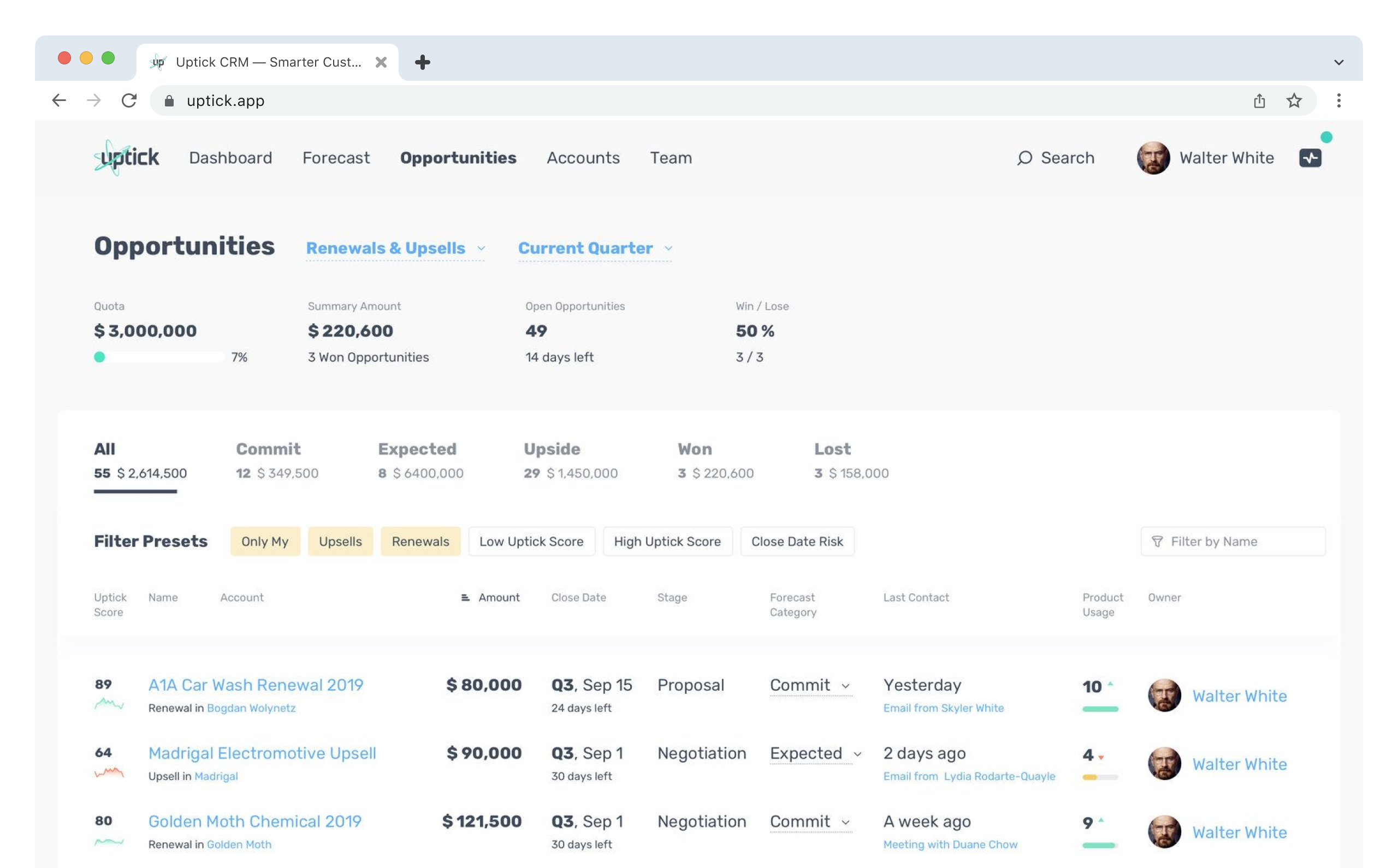Toggle the Upsells filter preset
The width and height of the screenshot is (1398, 868).
pos(340,542)
